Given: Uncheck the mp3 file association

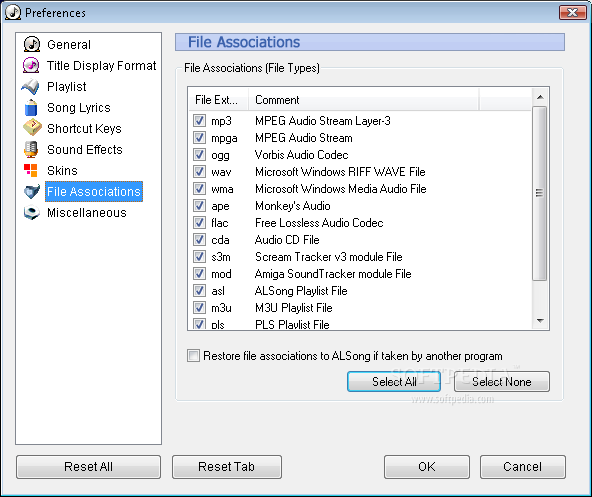Looking at the screenshot, I should 199,120.
